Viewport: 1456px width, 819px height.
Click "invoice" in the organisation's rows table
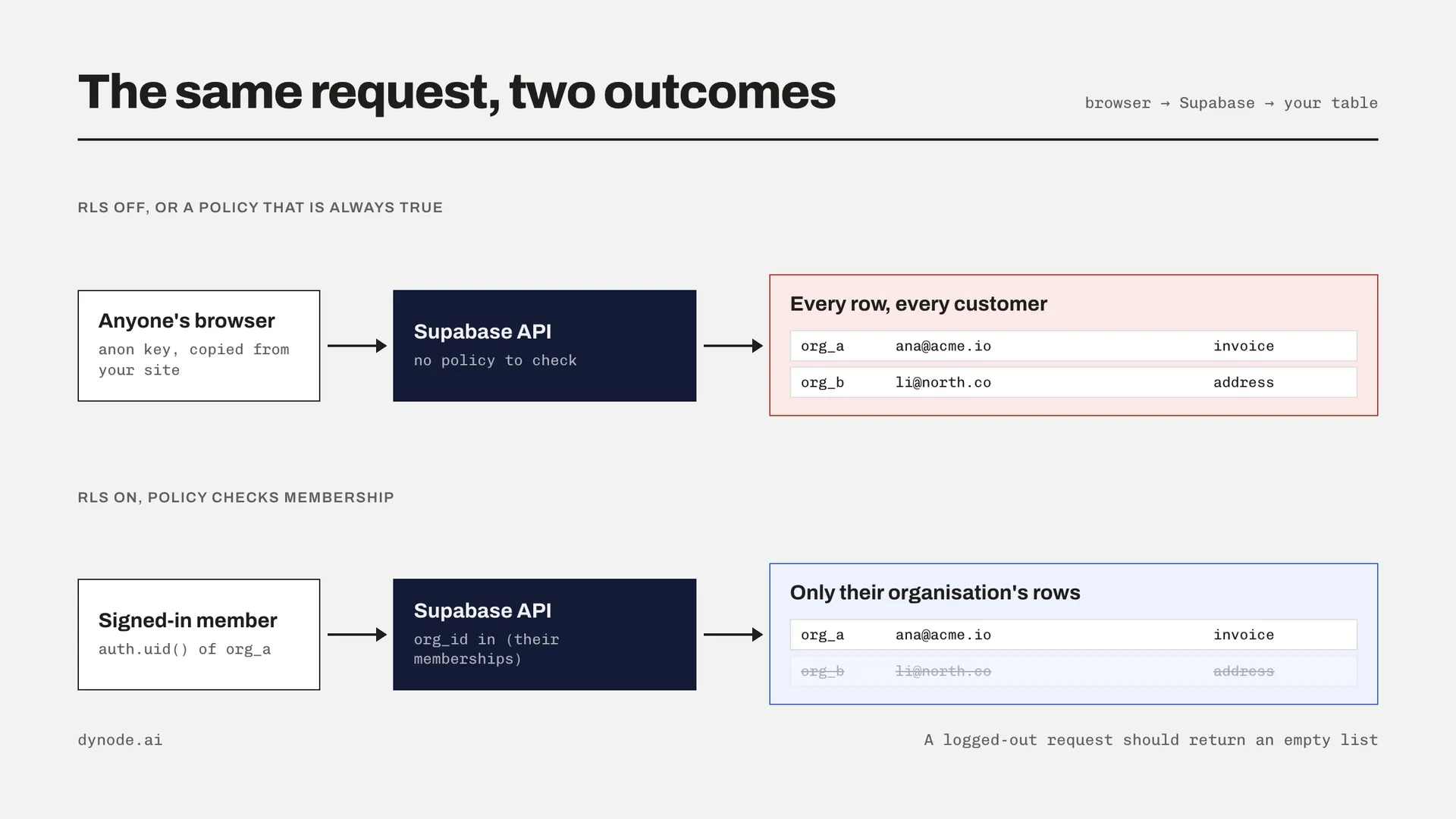(x=1244, y=635)
